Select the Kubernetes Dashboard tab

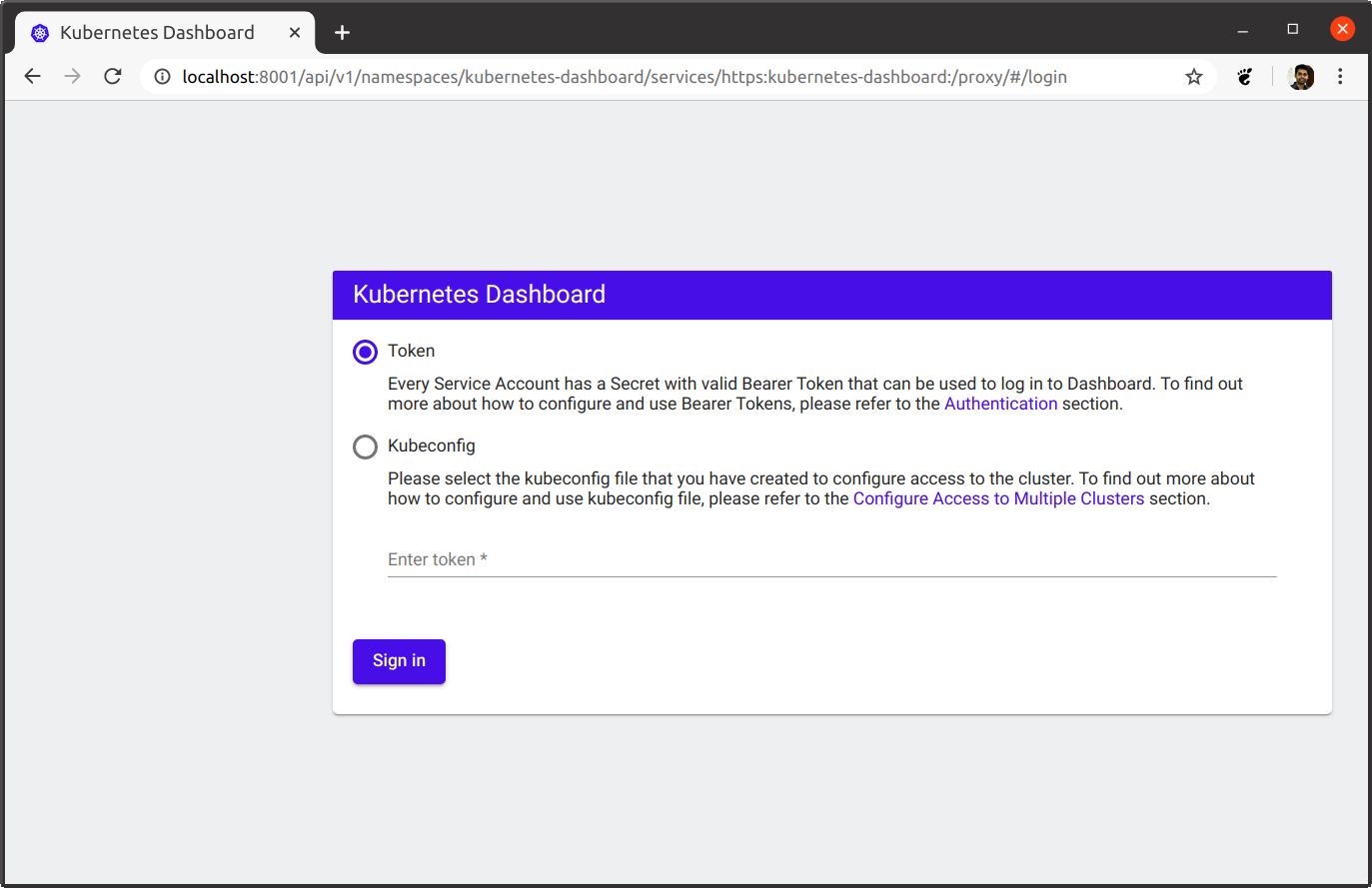166,33
